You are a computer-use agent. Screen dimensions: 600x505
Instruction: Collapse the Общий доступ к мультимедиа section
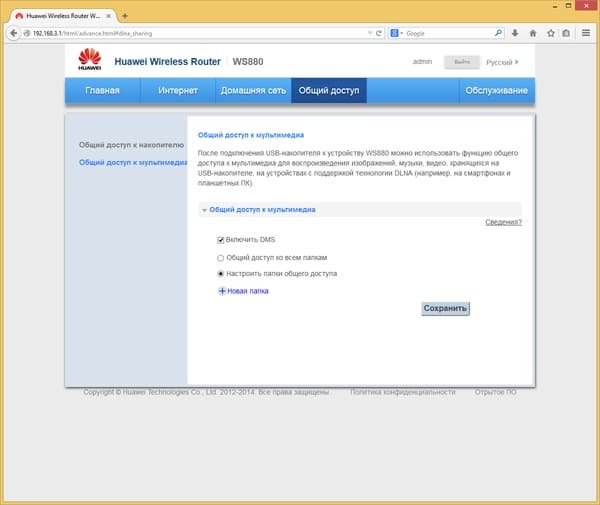[204, 210]
